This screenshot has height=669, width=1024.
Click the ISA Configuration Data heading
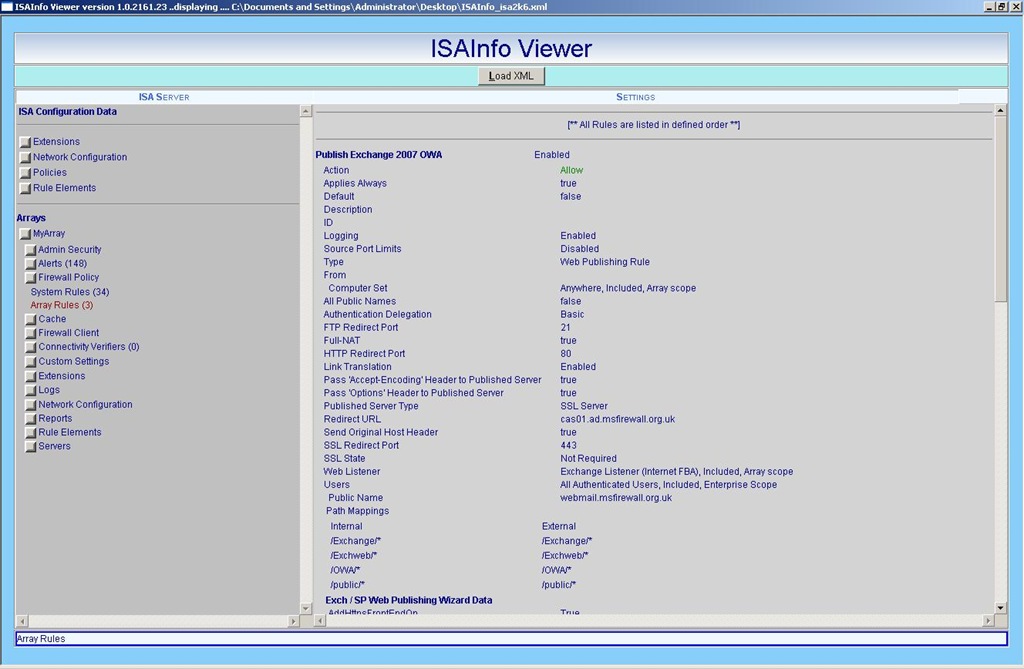click(68, 112)
